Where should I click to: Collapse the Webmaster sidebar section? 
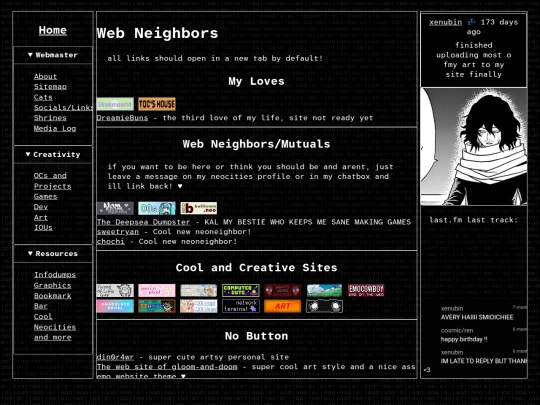coord(53,55)
